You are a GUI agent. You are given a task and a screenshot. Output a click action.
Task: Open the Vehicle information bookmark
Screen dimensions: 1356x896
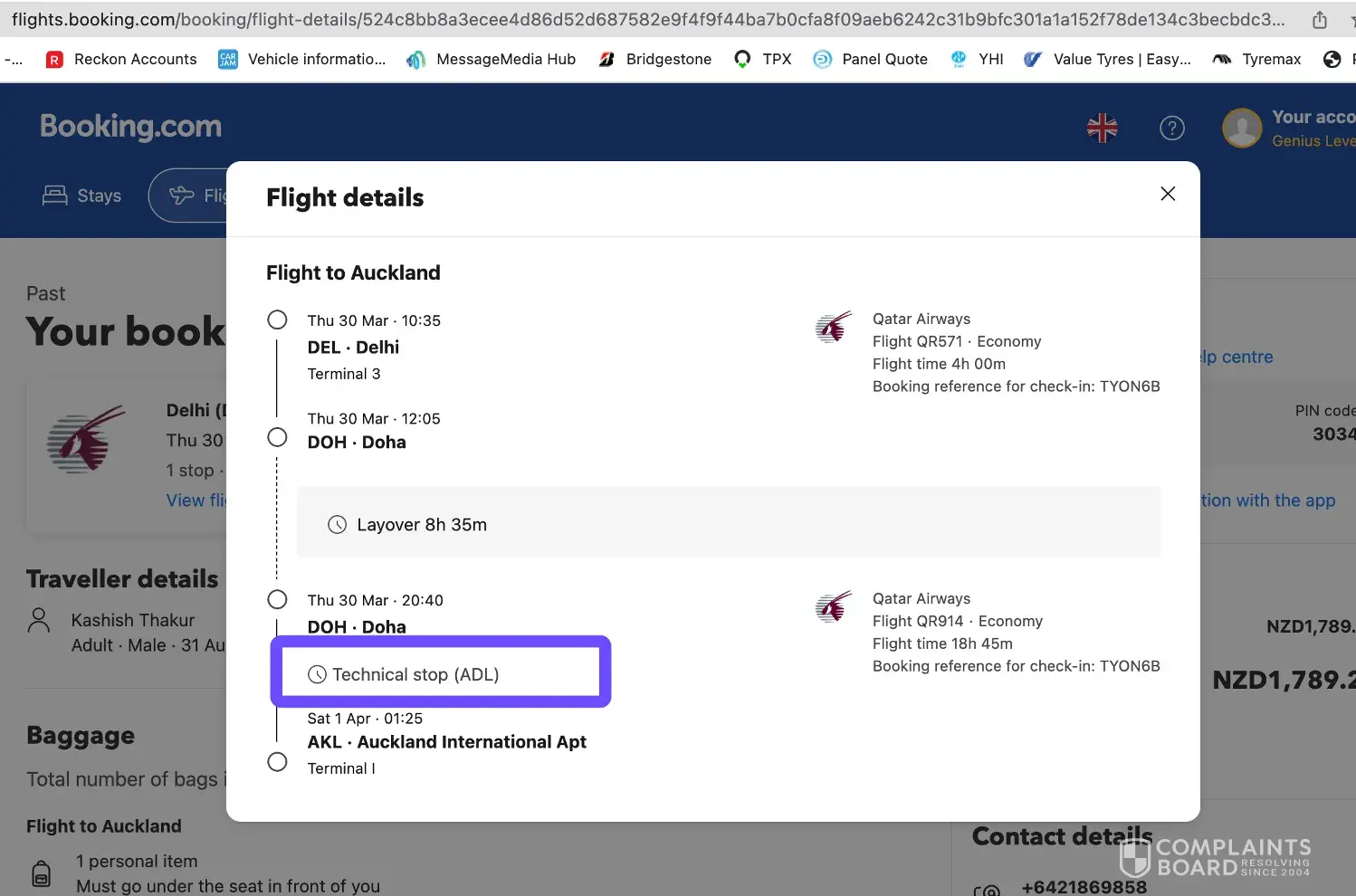coord(302,59)
